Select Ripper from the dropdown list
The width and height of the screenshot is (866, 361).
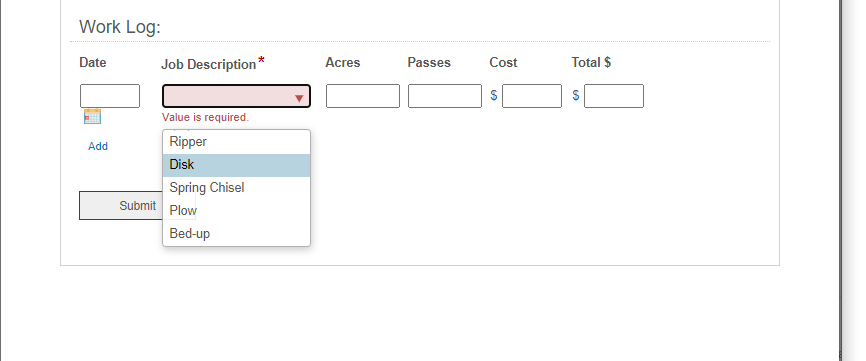click(236, 142)
